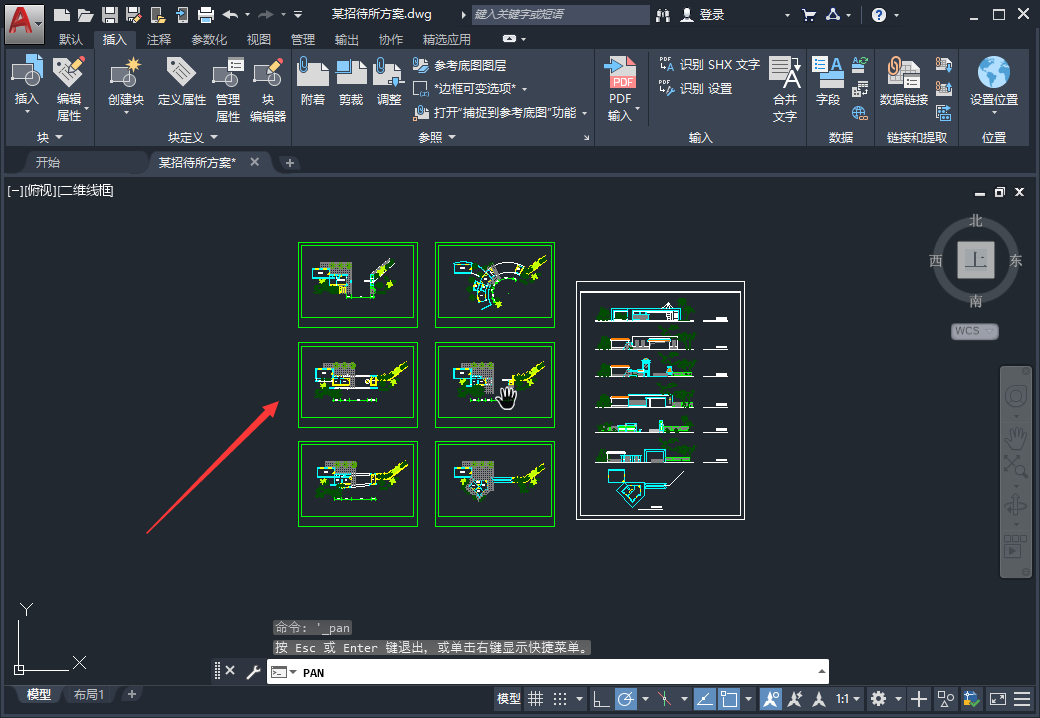Viewport: 1040px width, 718px height.
Task: Click the pan hand in navigation bar
Action: (x=1015, y=438)
